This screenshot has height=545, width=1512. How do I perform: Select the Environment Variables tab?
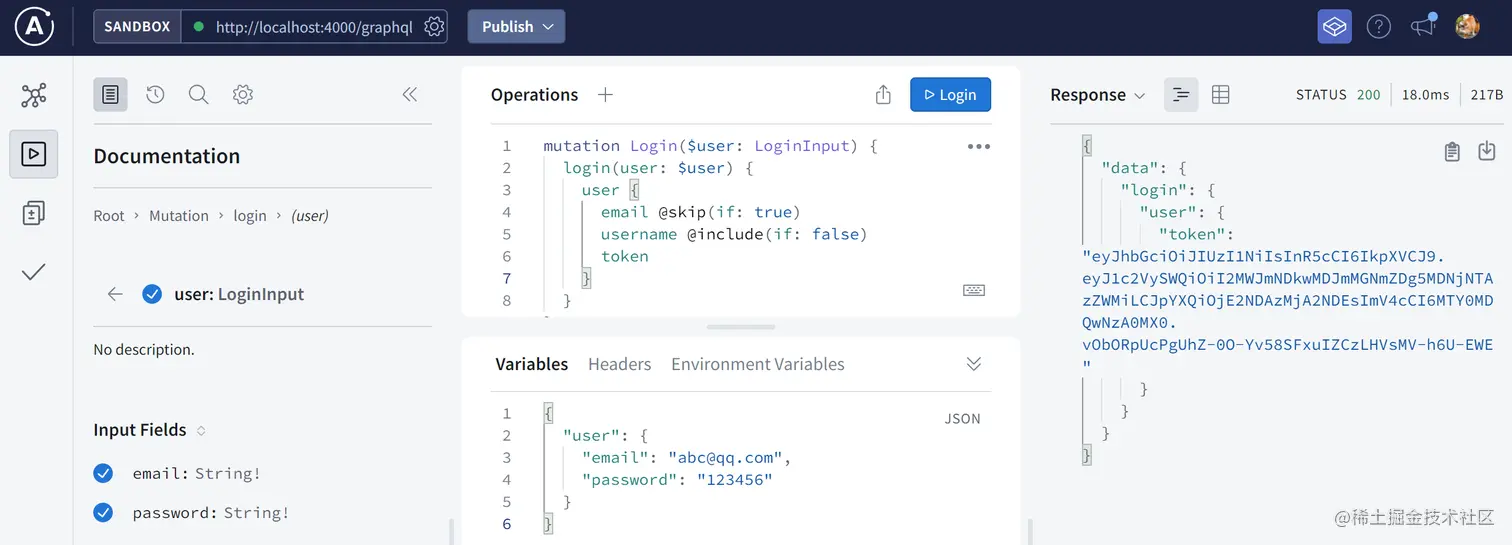[x=758, y=364]
